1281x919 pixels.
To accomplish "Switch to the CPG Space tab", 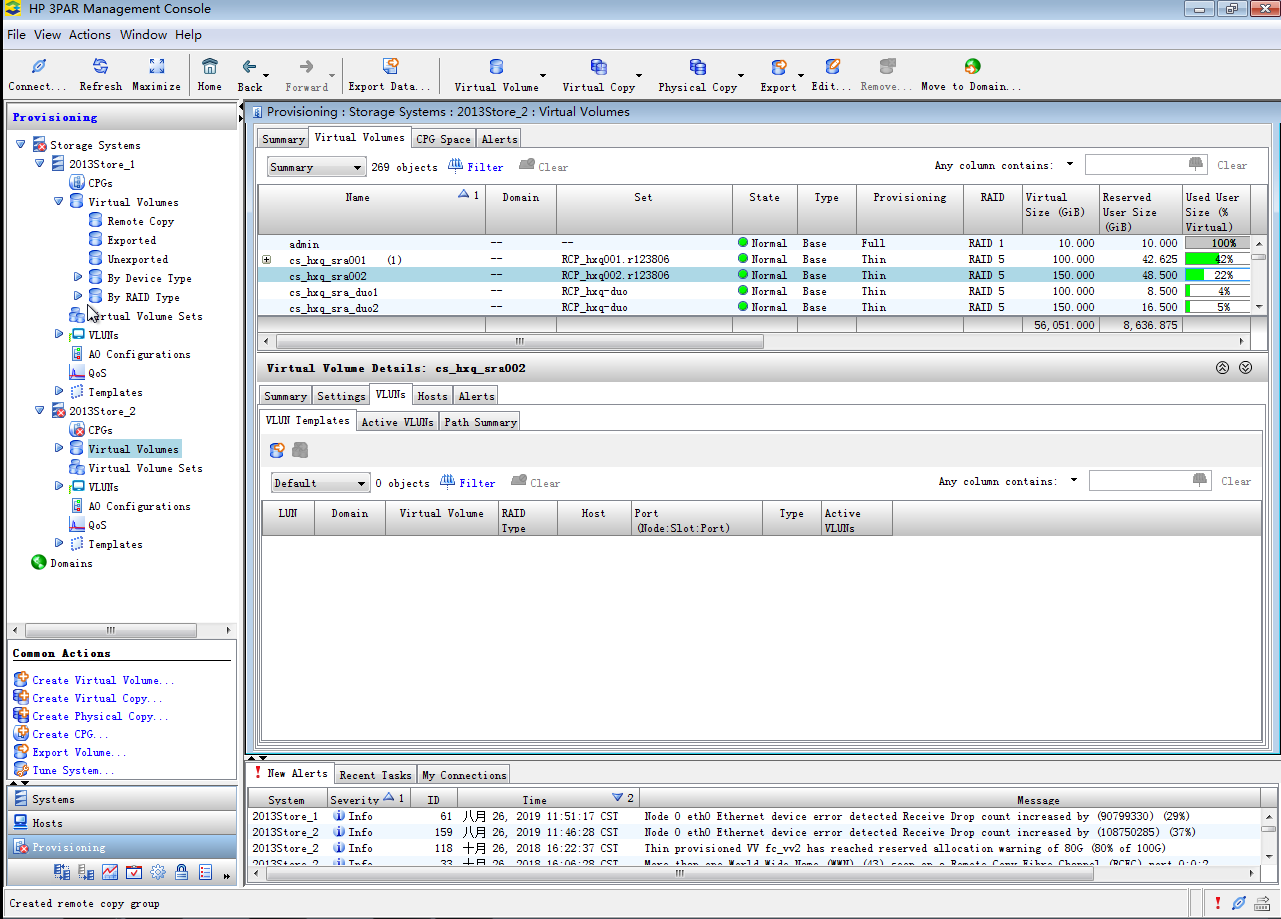I will (442, 139).
